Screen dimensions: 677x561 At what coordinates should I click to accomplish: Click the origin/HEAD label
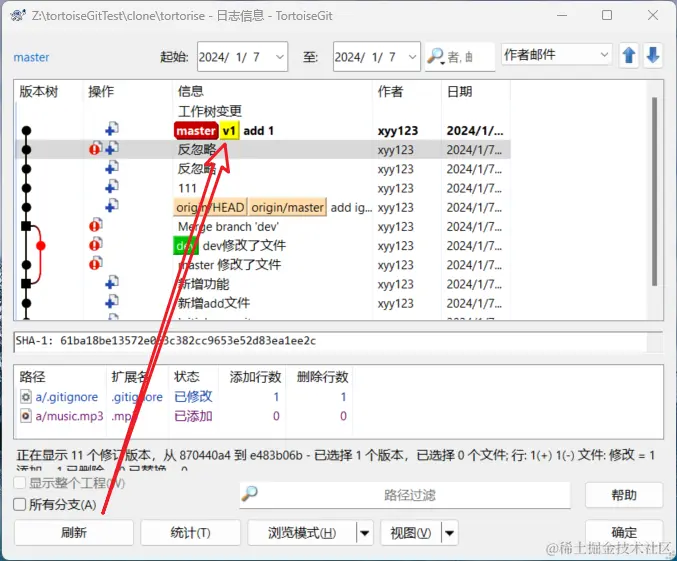(x=210, y=208)
